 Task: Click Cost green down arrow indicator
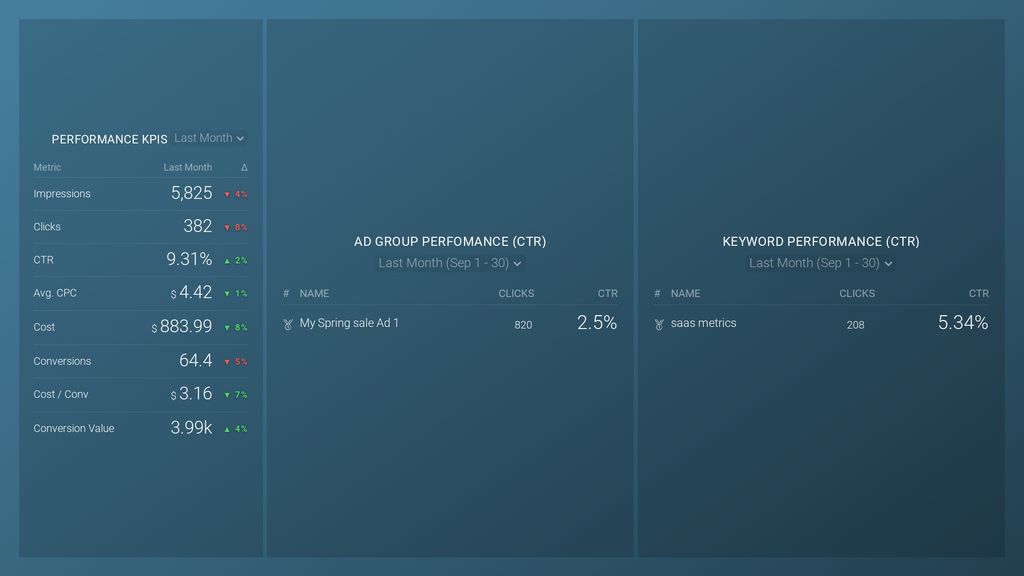pos(227,327)
